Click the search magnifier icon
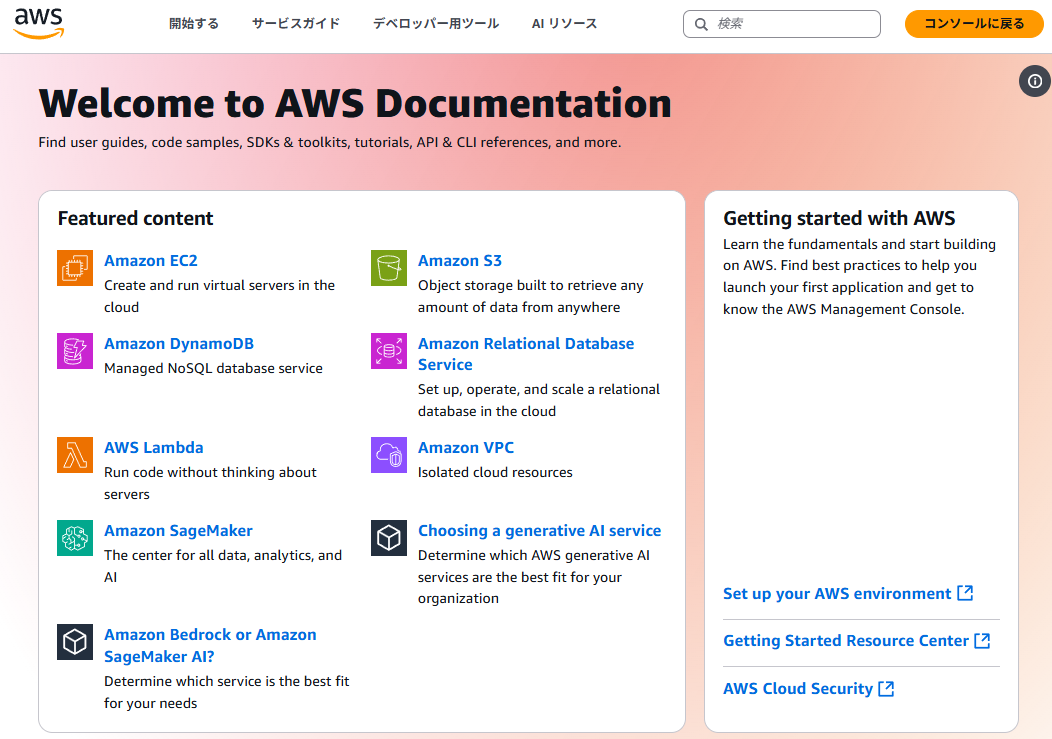The width and height of the screenshot is (1052, 739). pos(701,24)
